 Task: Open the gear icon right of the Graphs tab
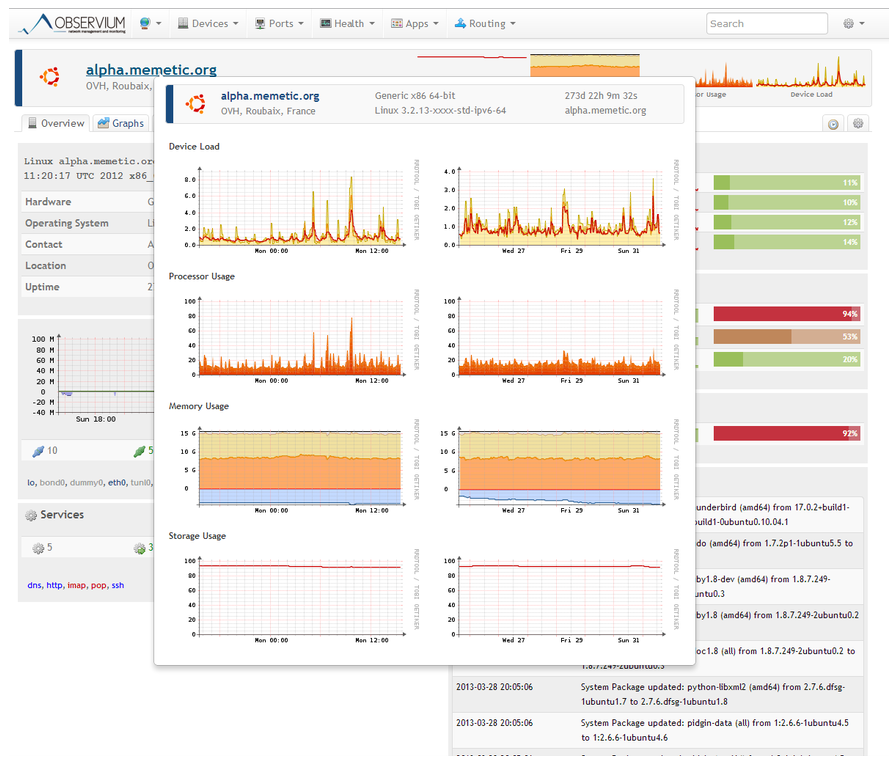857,123
